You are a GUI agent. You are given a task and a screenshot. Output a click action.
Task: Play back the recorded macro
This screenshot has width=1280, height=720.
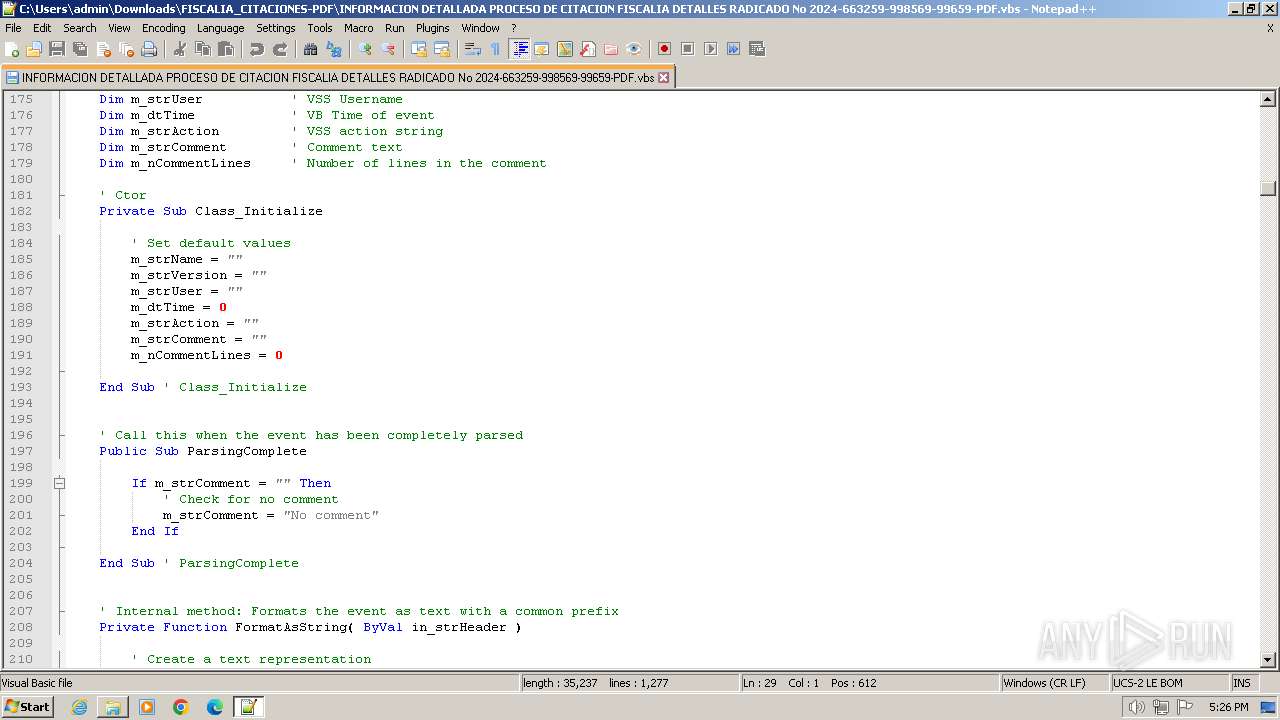coord(710,49)
